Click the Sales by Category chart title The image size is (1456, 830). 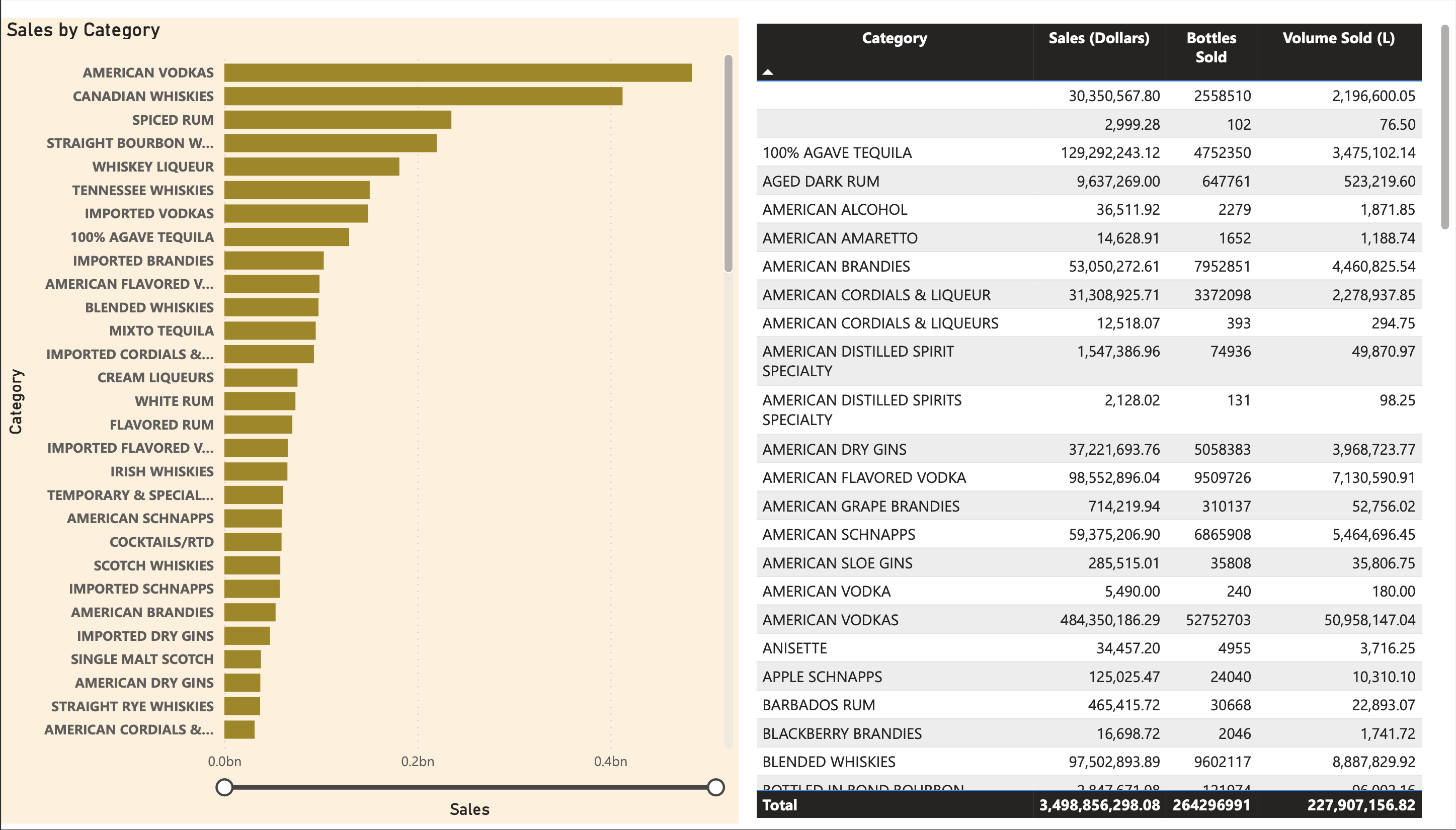click(x=83, y=30)
